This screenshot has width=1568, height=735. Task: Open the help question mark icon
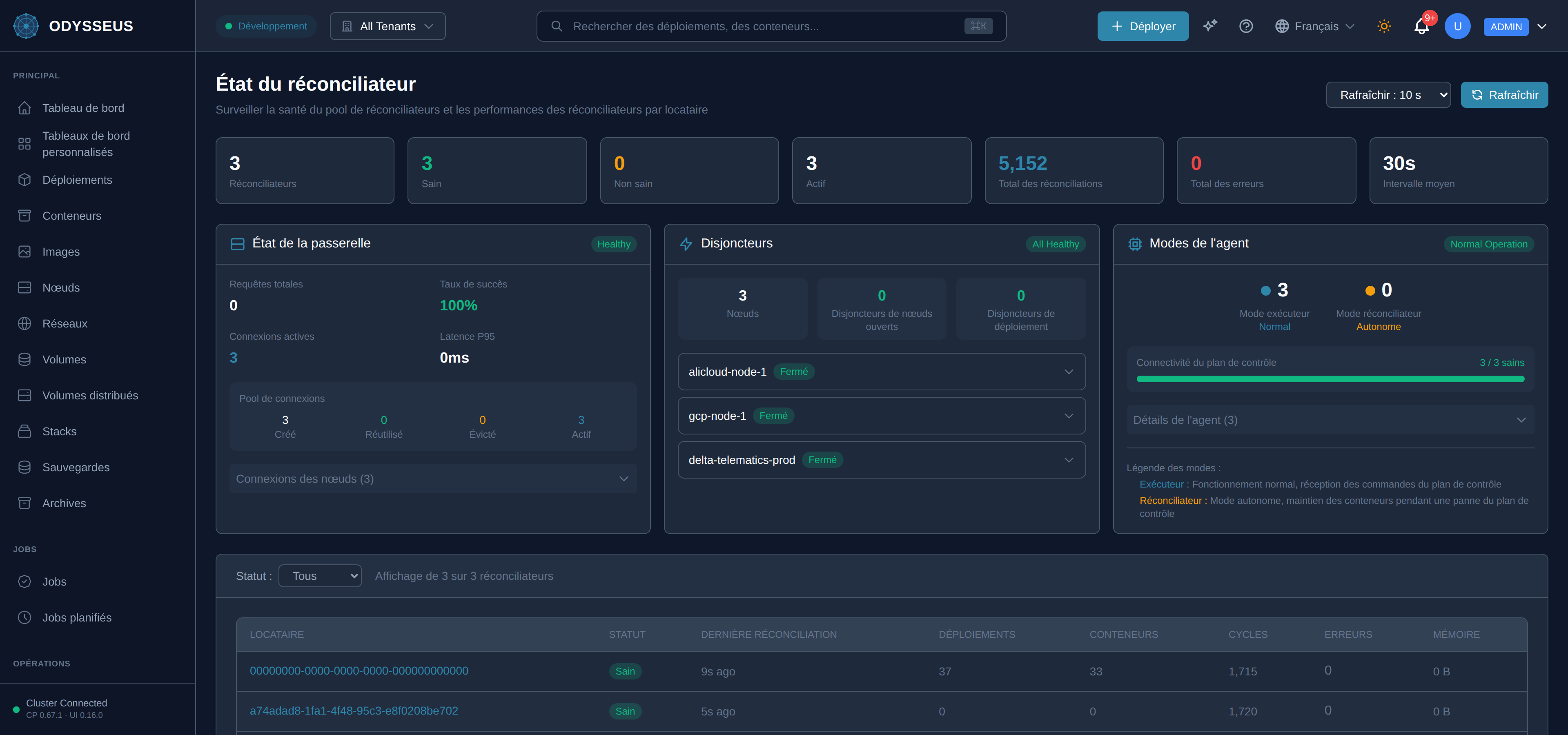1246,26
